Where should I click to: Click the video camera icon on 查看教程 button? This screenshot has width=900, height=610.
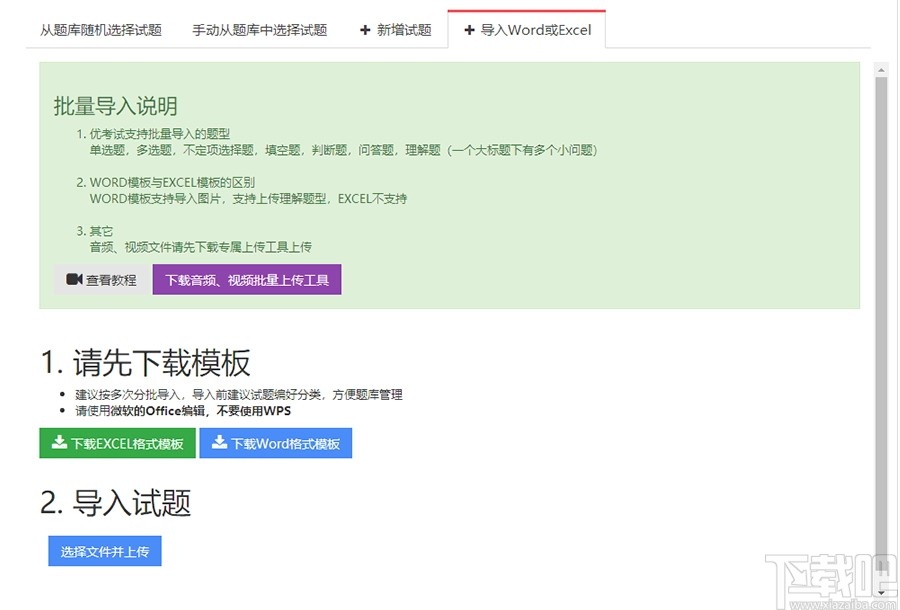coord(72,280)
